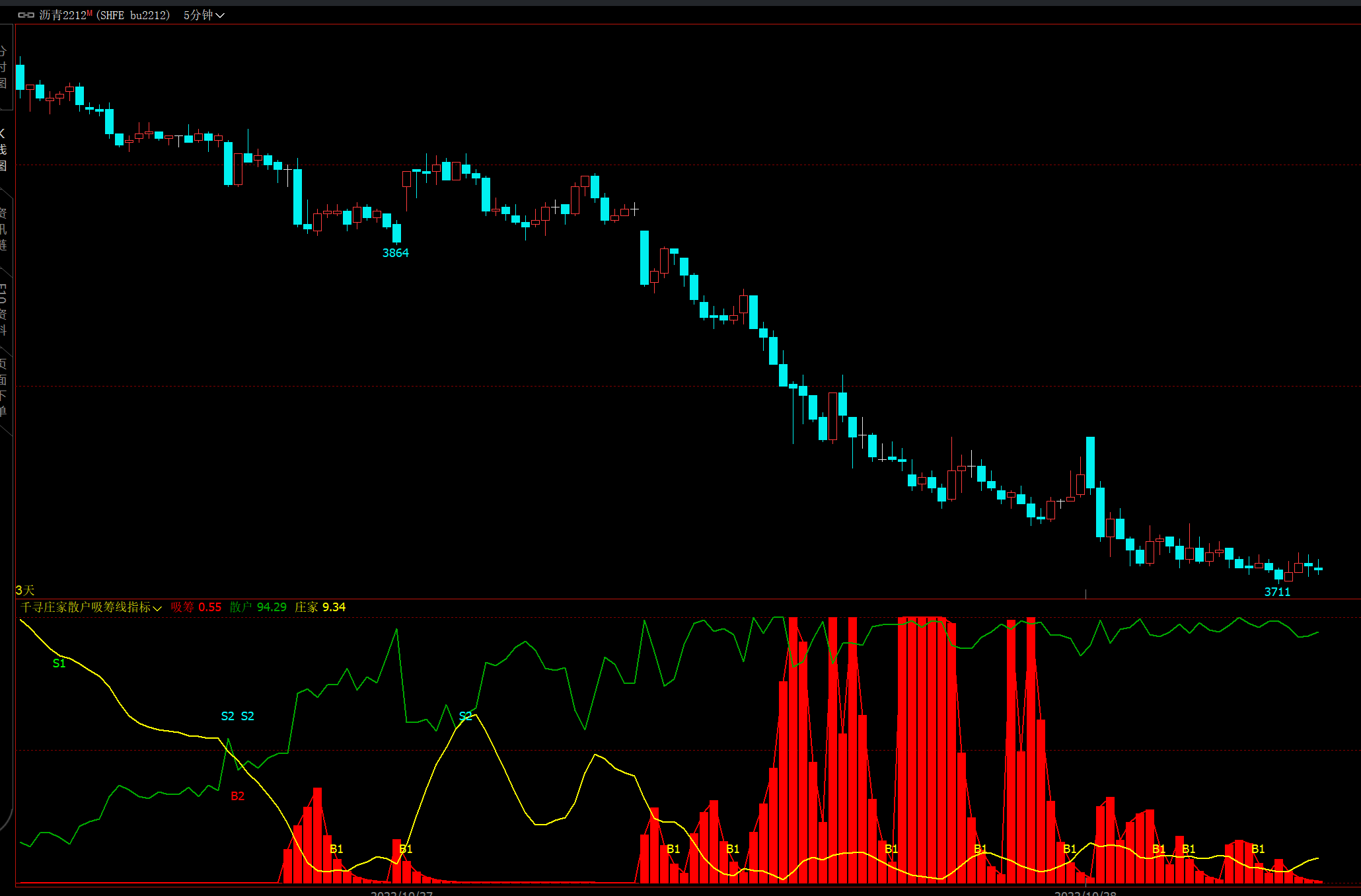The image size is (1361, 896).
Task: Click the red B2 buy marker
Action: click(237, 796)
